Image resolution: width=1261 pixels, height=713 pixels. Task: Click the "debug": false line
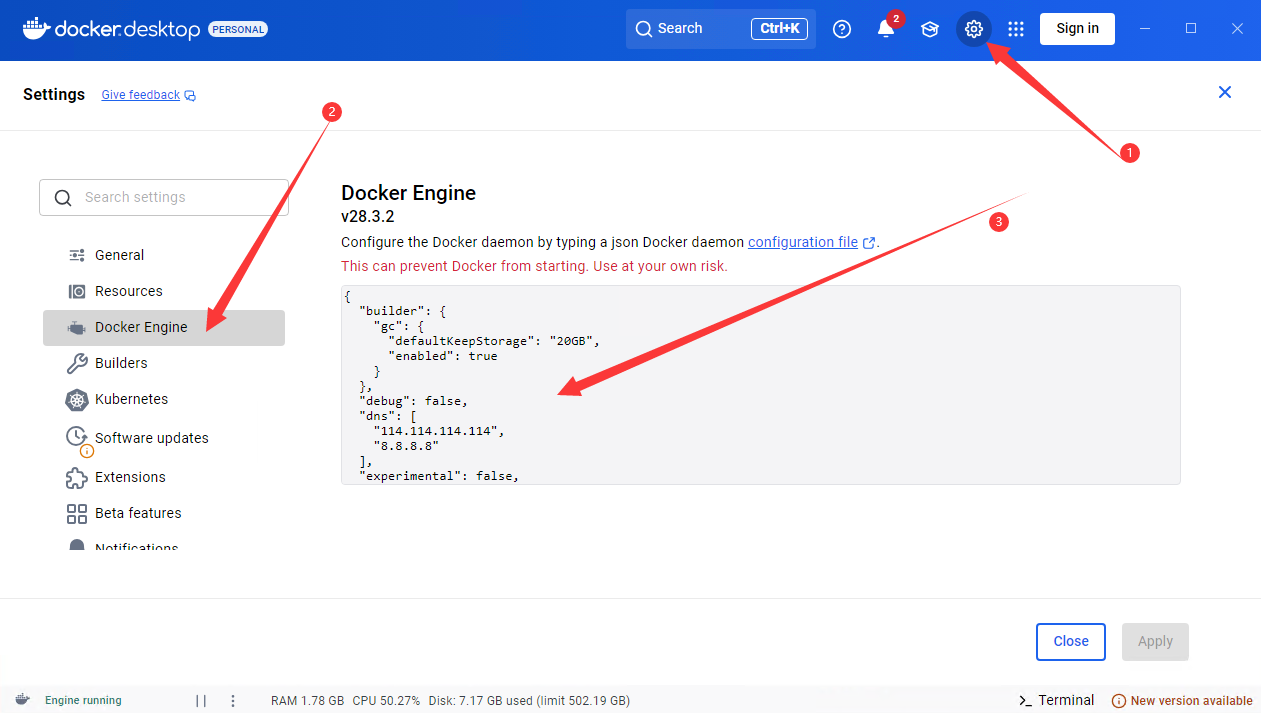click(x=413, y=401)
